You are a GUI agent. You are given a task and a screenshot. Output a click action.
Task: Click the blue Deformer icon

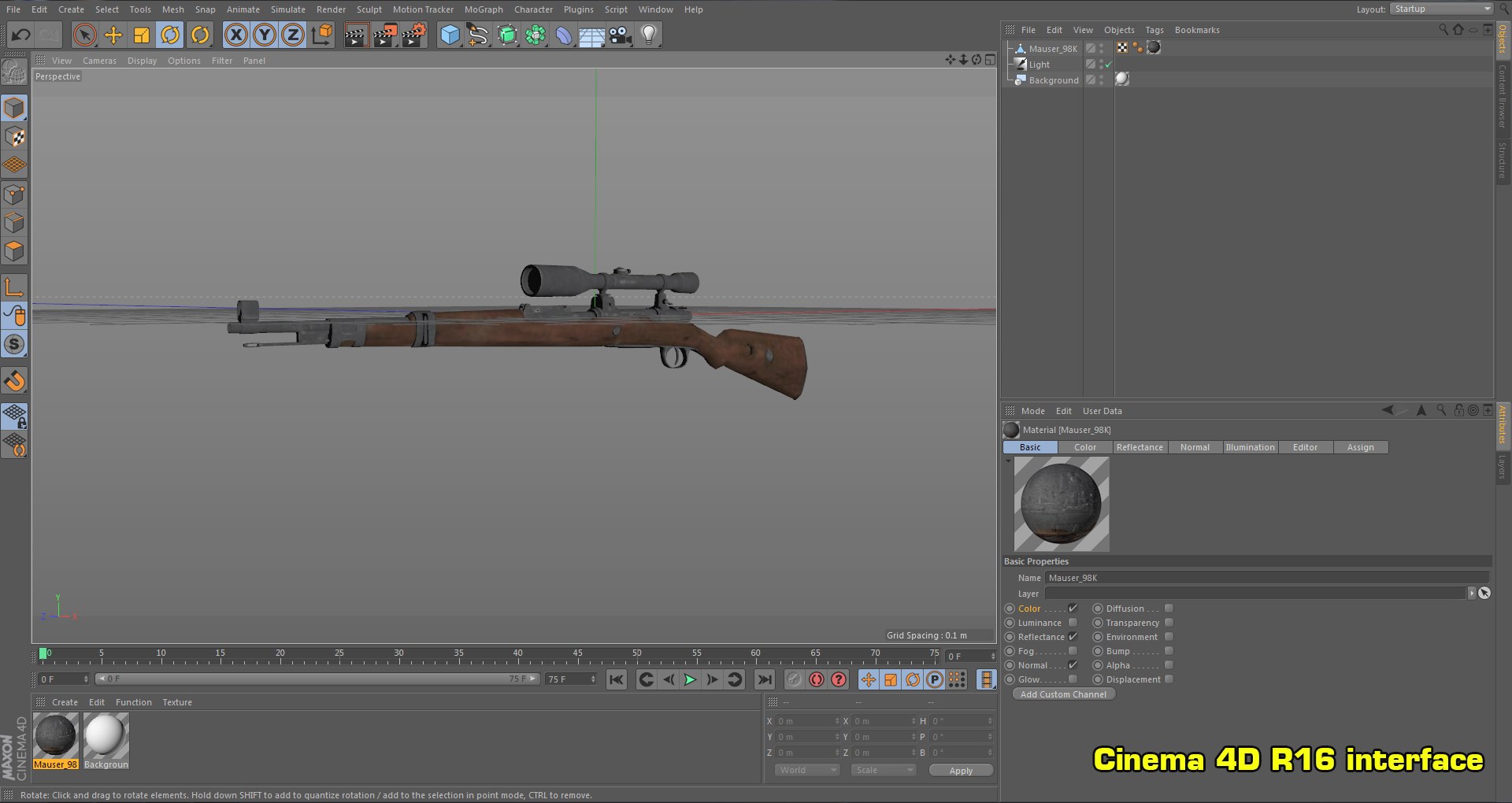(x=564, y=35)
